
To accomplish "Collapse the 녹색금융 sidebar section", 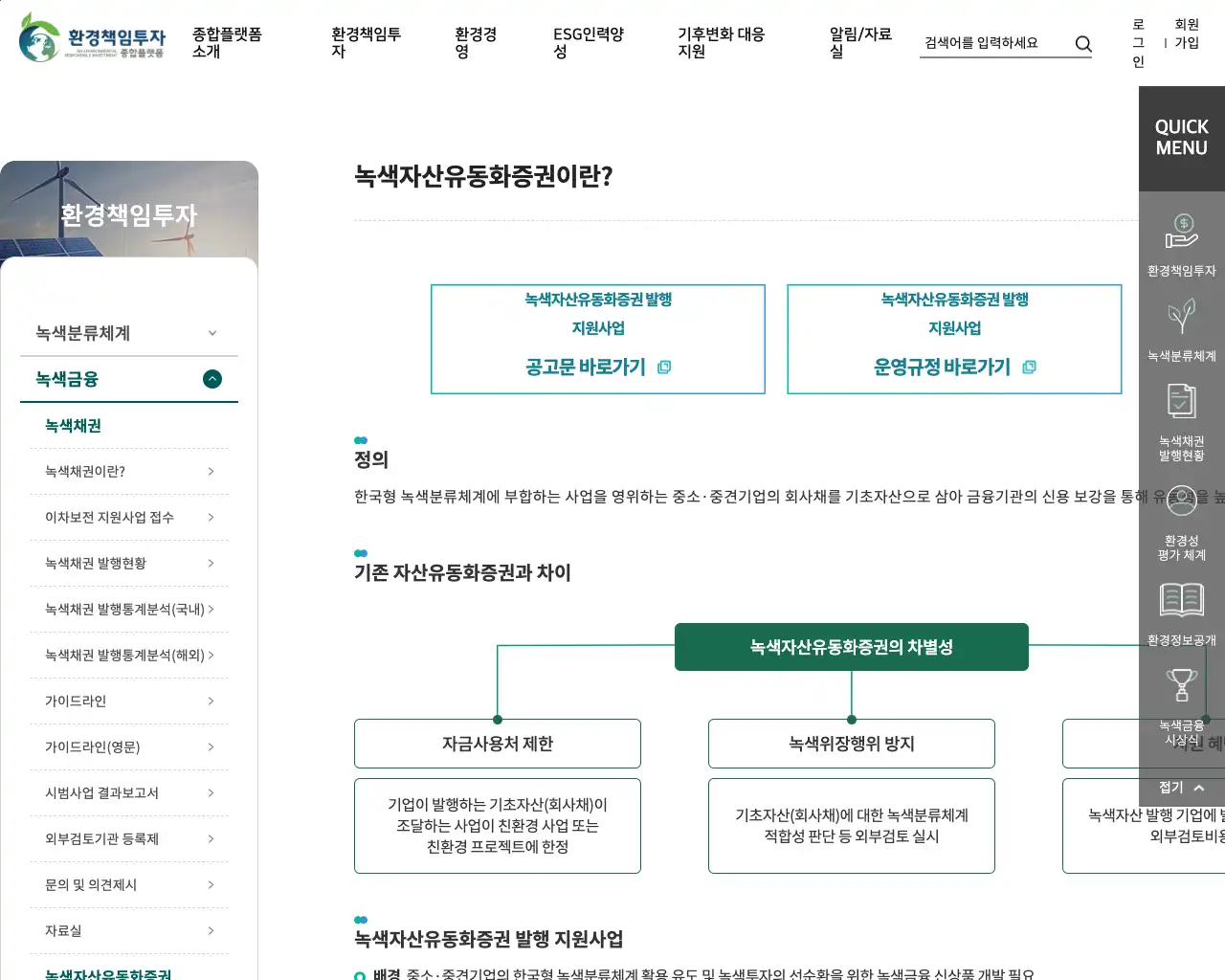I will (x=212, y=379).
